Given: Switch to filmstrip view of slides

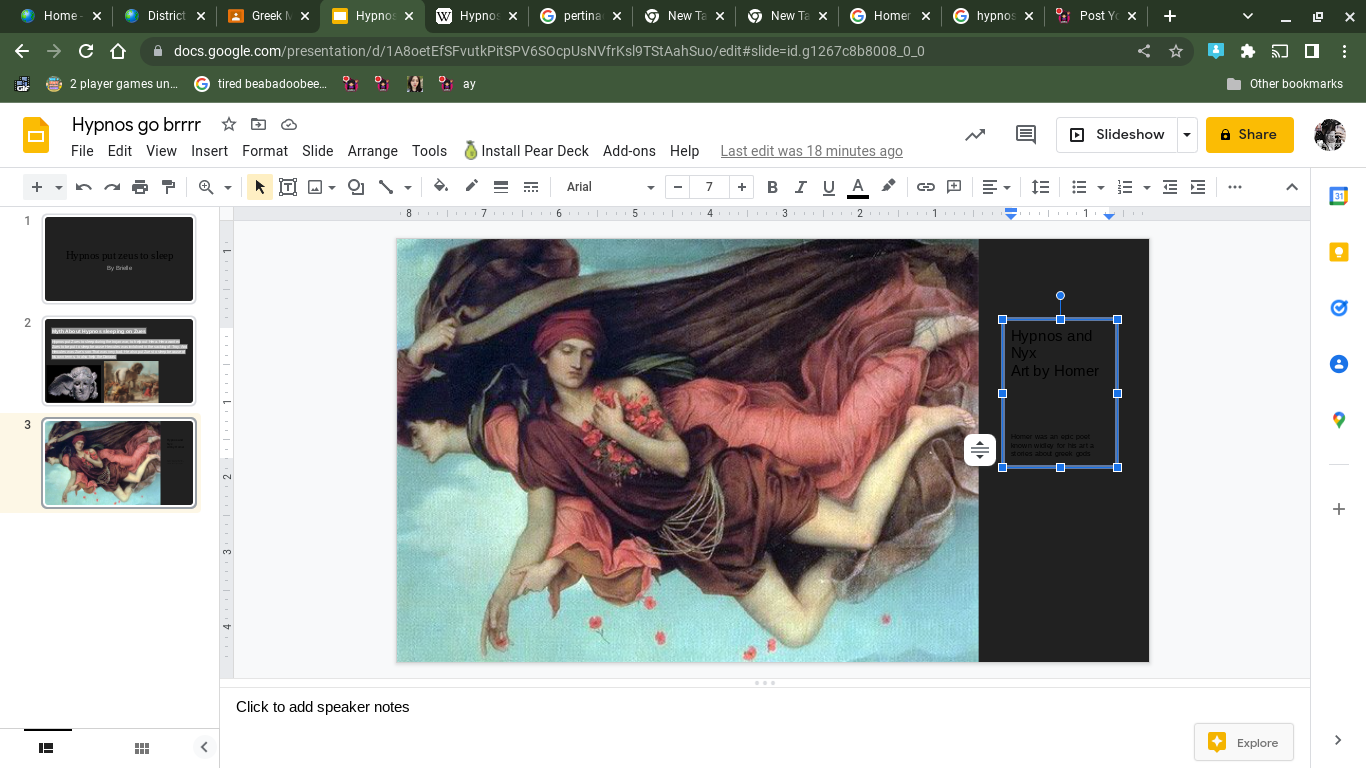Looking at the screenshot, I should coord(46,748).
